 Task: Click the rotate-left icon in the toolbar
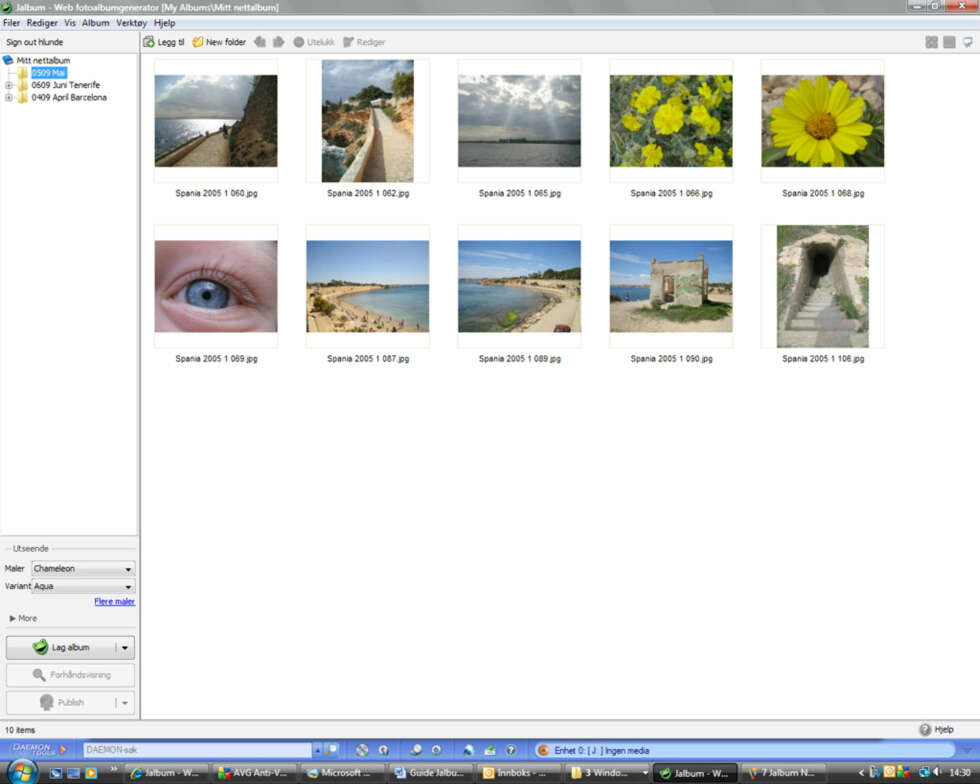coord(260,42)
